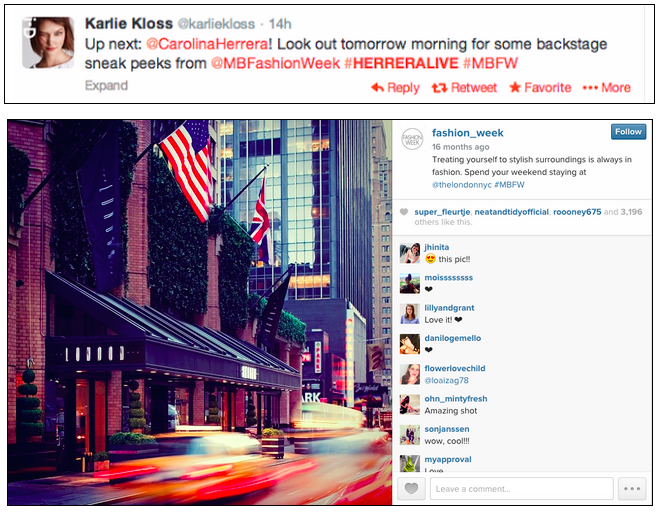Open the More options on tweet
The height and width of the screenshot is (512, 660).
click(607, 88)
